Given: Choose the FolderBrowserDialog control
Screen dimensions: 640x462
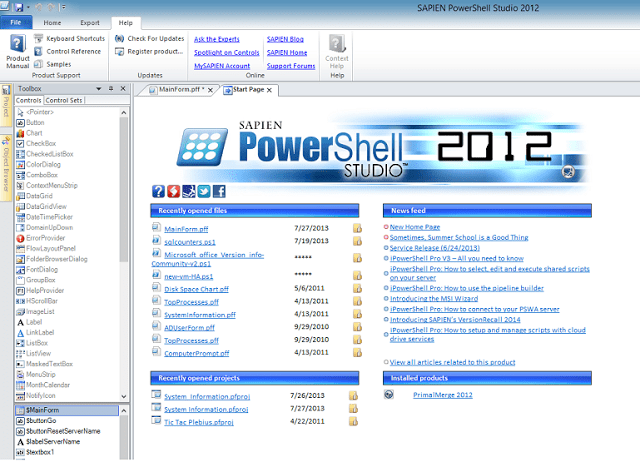Looking at the screenshot, I should pyautogui.click(x=52, y=259).
